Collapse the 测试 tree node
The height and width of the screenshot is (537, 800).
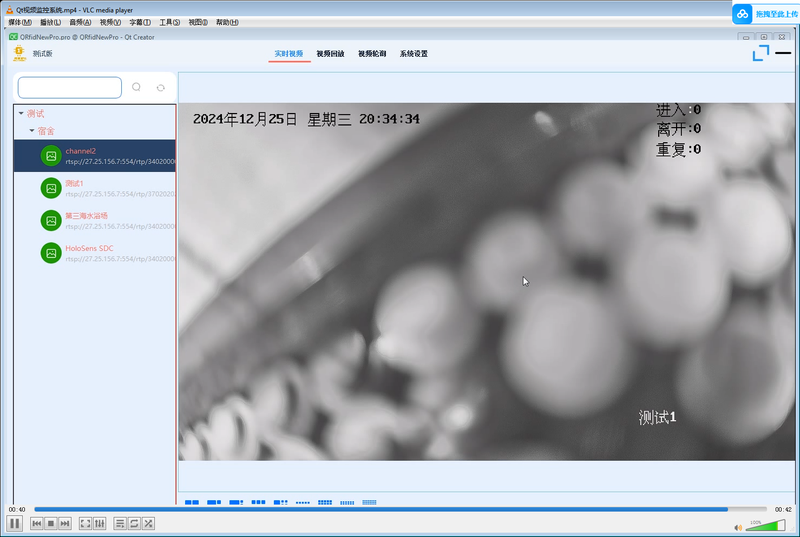click(21, 113)
